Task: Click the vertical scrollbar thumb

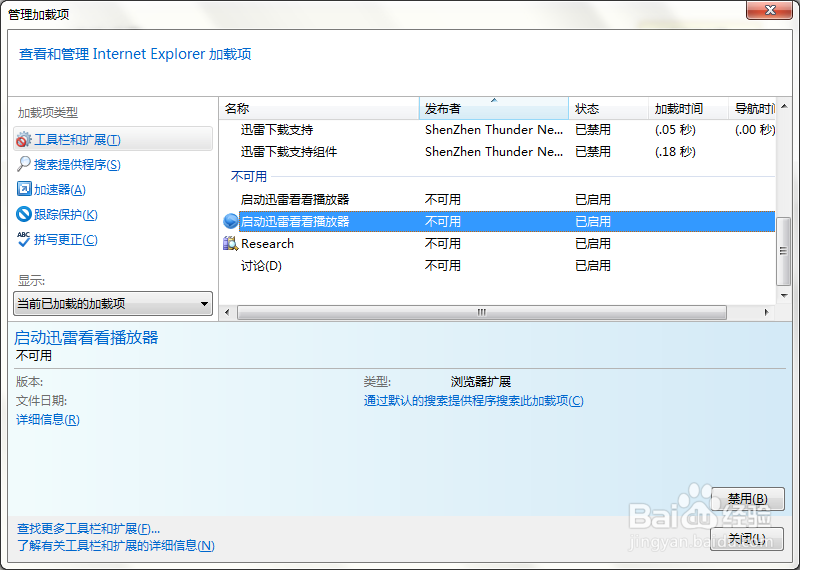Action: 783,251
